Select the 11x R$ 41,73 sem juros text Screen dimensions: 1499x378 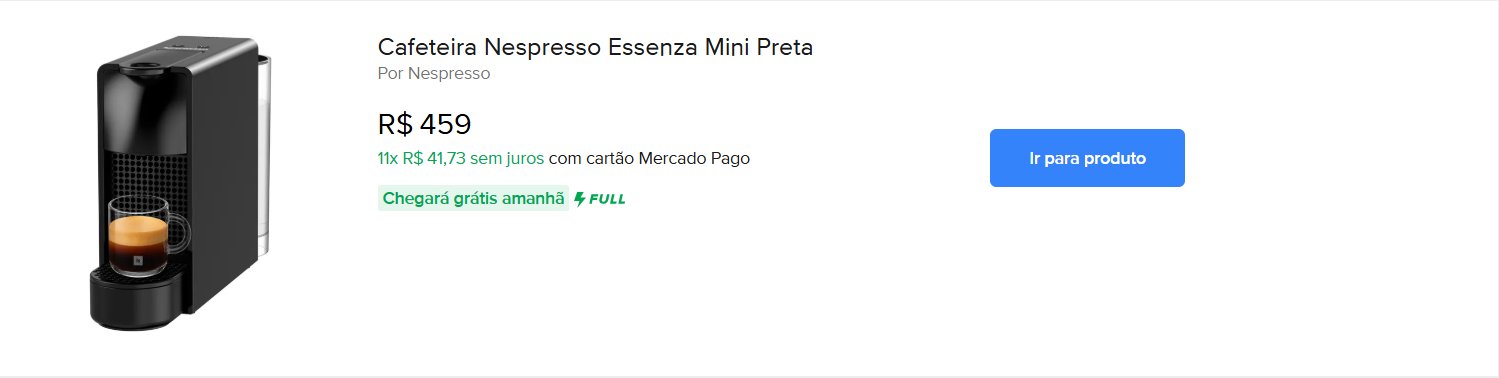click(461, 158)
